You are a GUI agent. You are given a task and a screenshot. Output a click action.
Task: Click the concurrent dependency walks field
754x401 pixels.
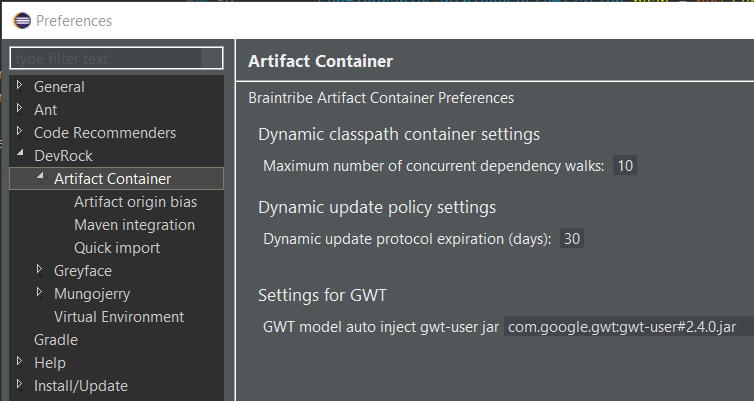pyautogui.click(x=625, y=166)
